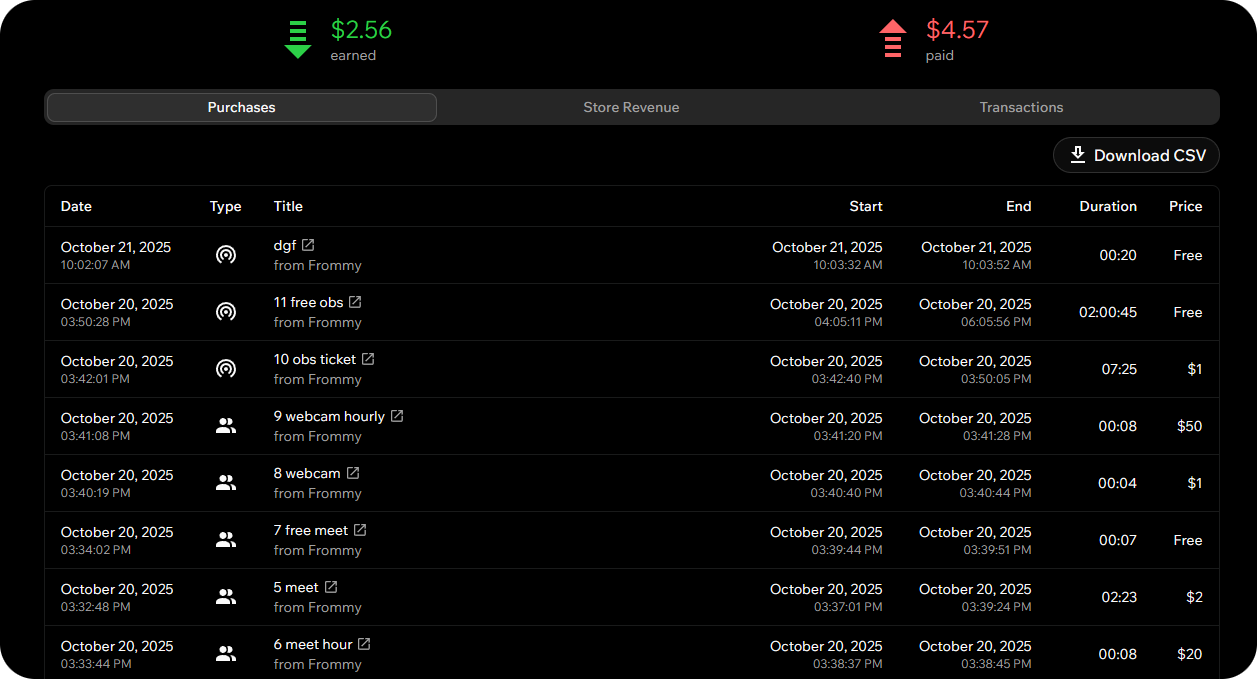Viewport: 1257px width, 679px height.
Task: Switch to the Store Revenue tab
Action: tap(631, 107)
